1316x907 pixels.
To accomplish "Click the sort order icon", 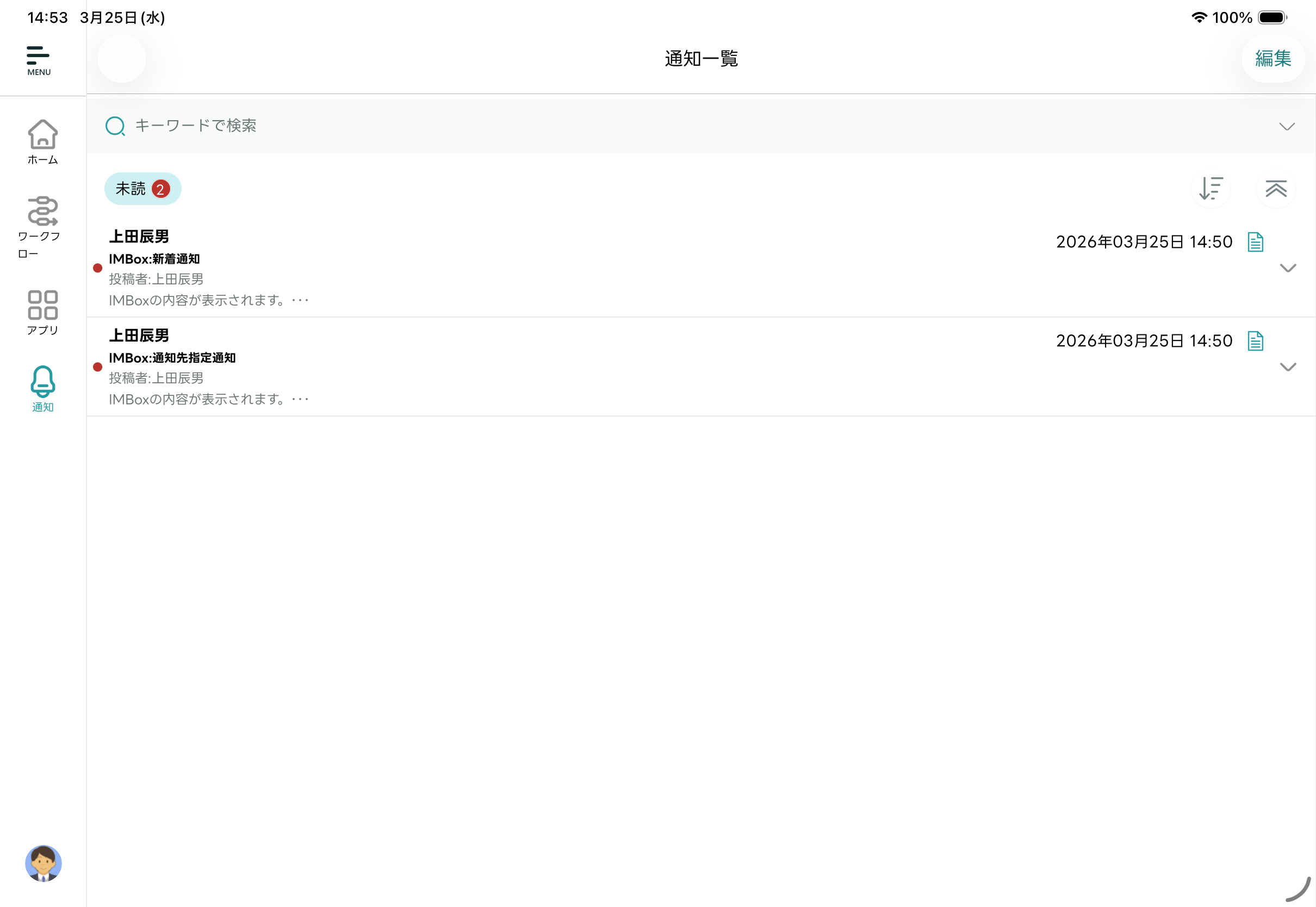I will click(x=1211, y=189).
